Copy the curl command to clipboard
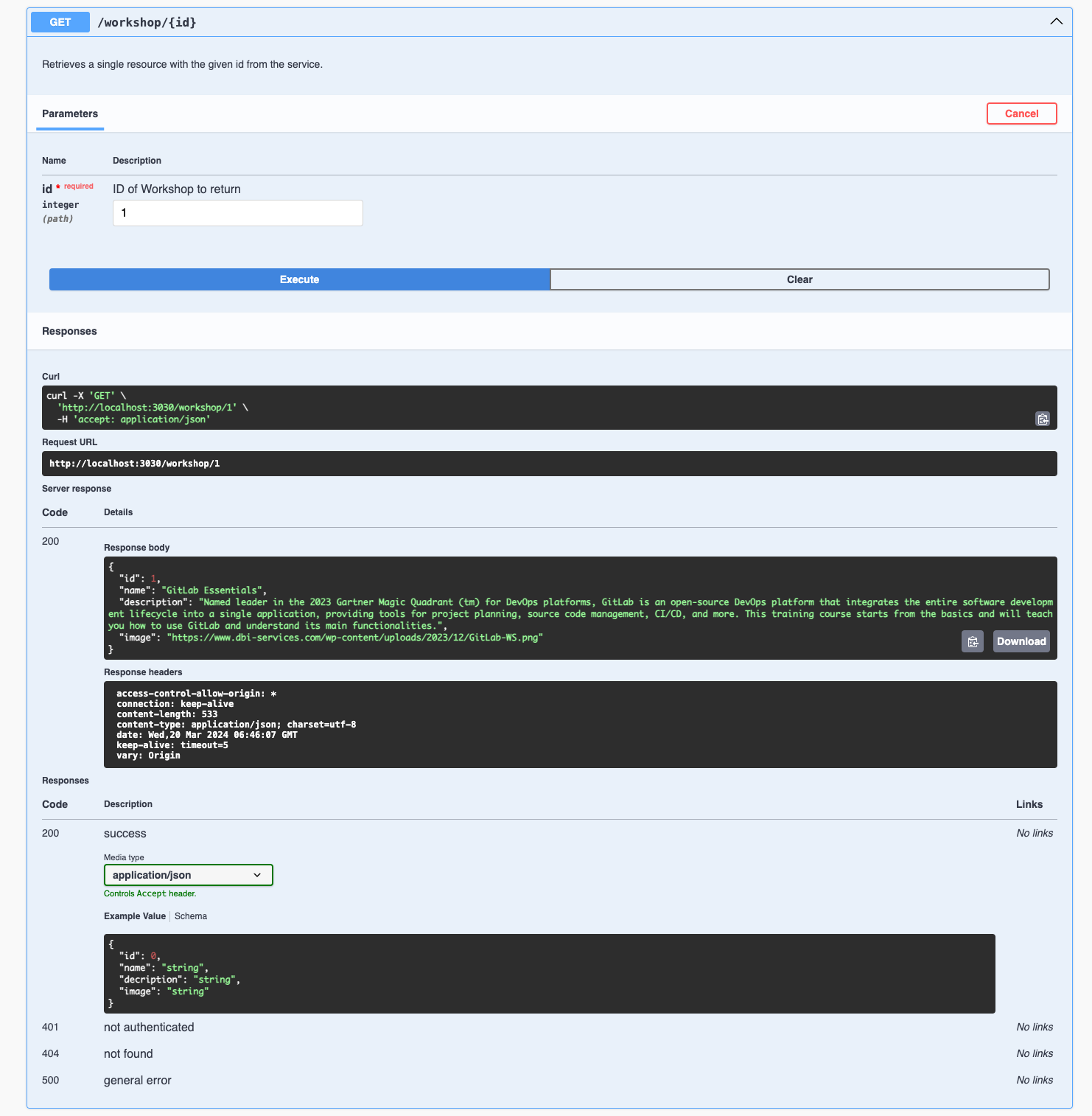 coord(1042,419)
